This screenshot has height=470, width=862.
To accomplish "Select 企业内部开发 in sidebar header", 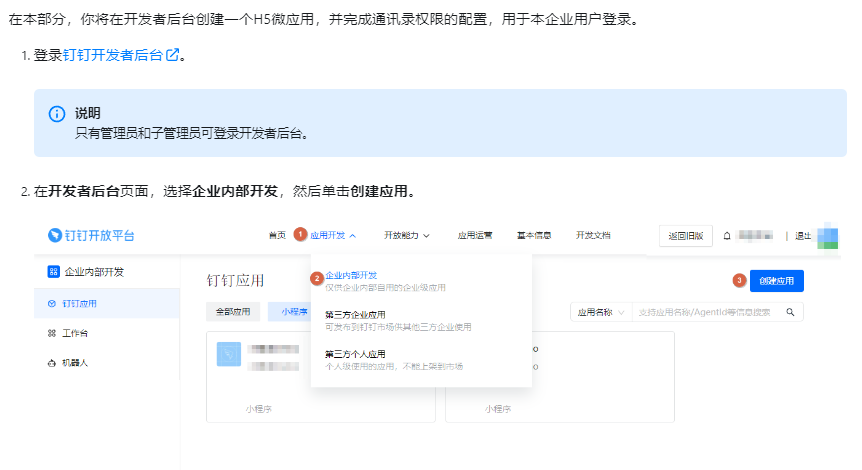I will (x=94, y=272).
